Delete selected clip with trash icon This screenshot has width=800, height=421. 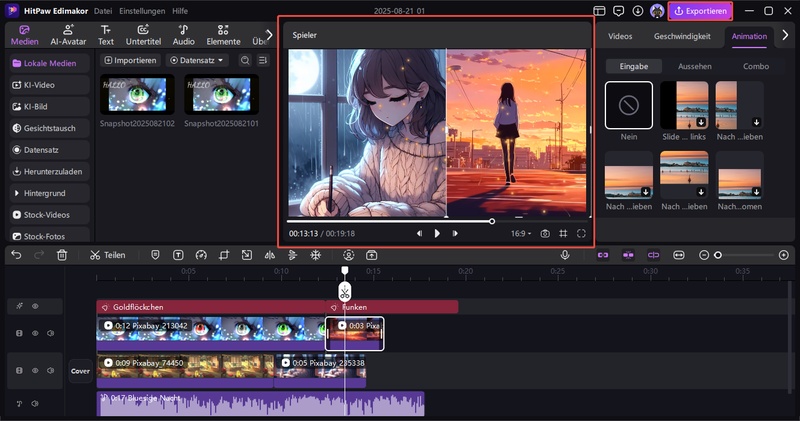coord(62,255)
